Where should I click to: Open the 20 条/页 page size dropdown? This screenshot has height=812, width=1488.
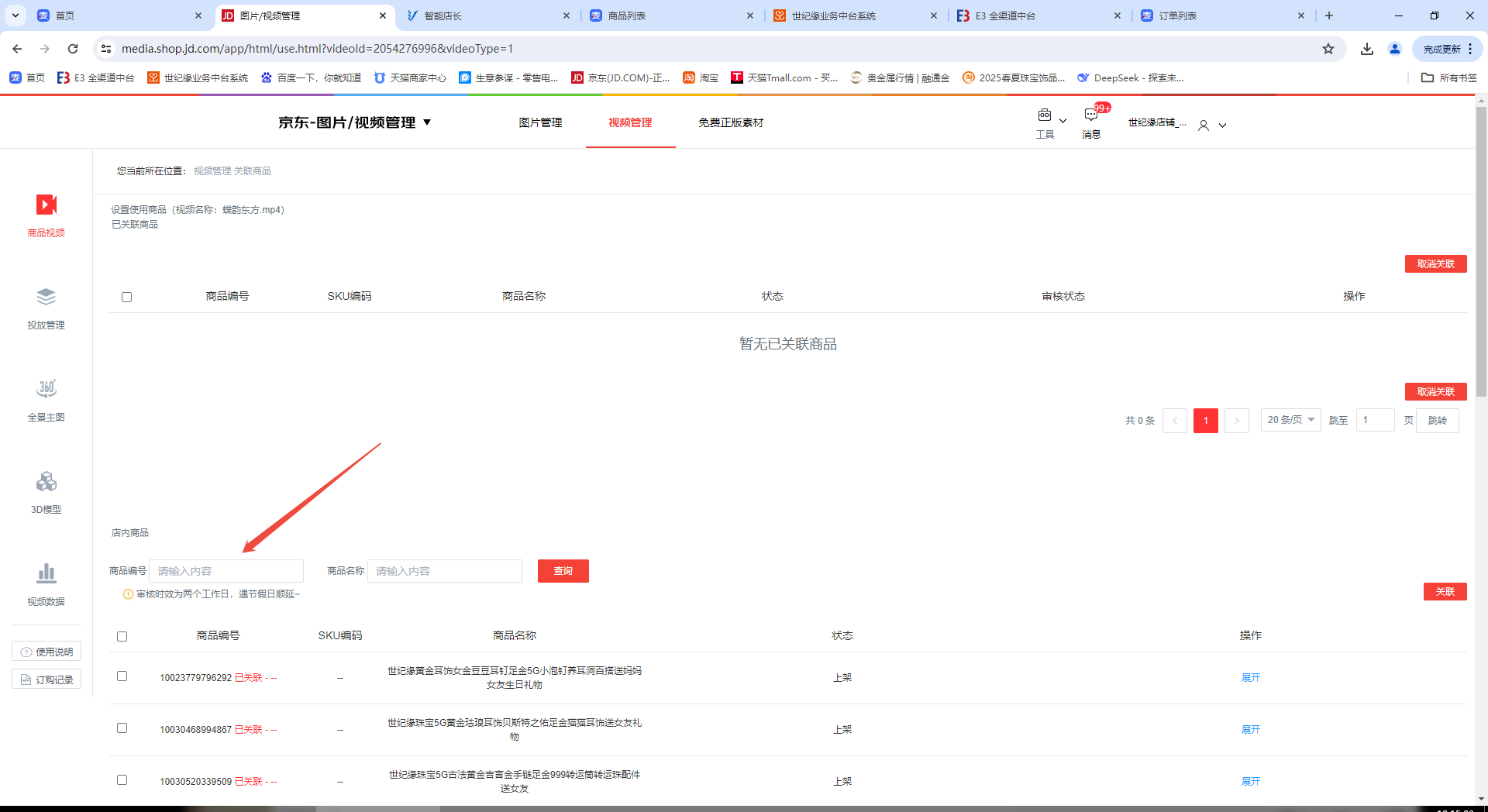(x=1290, y=420)
